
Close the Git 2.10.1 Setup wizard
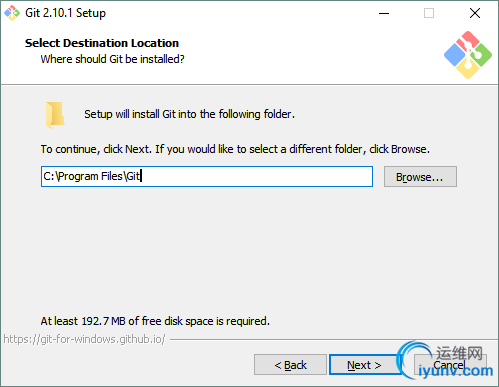pyautogui.click(x=475, y=13)
